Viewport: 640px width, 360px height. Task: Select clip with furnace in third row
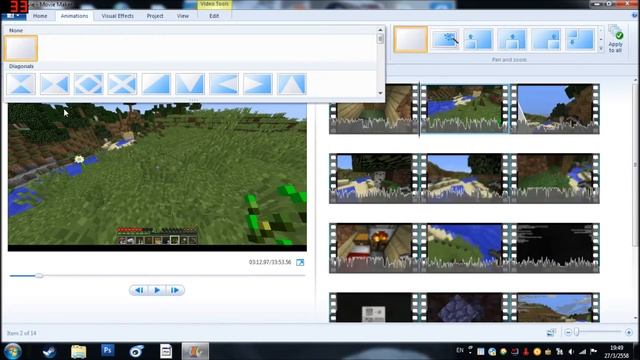[x=374, y=248]
